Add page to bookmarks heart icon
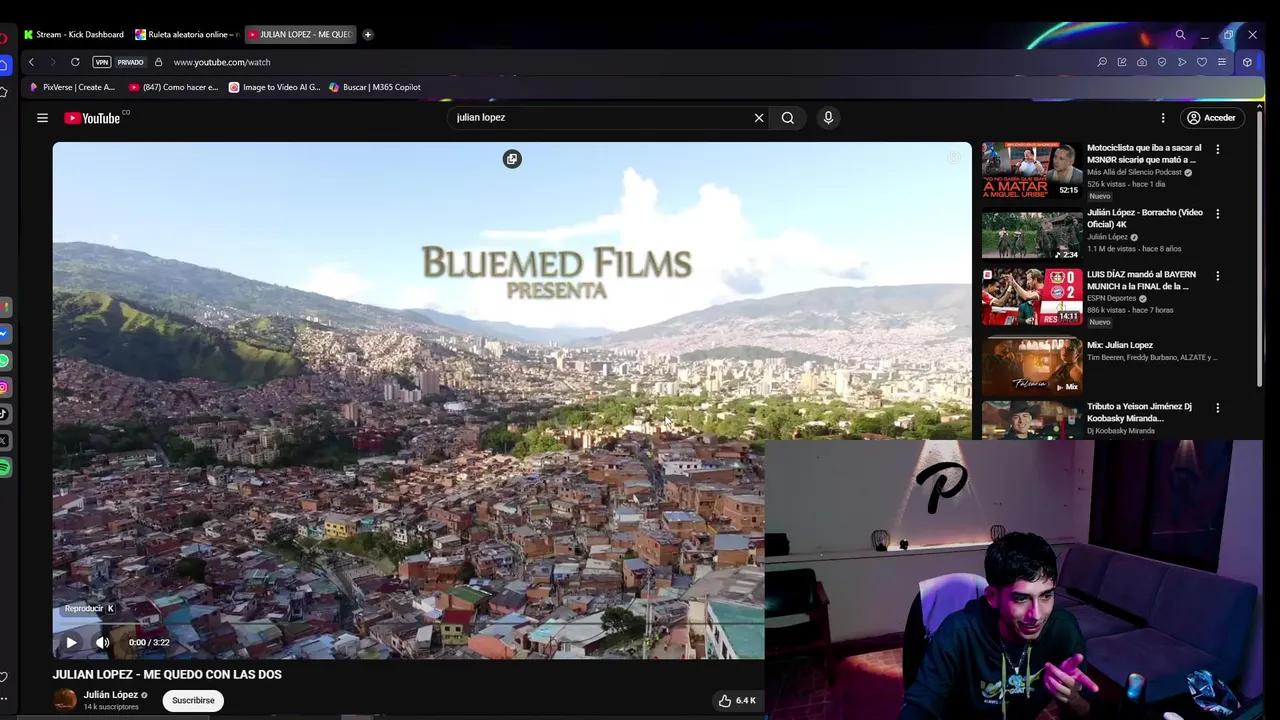This screenshot has width=1280, height=720. click(1202, 62)
